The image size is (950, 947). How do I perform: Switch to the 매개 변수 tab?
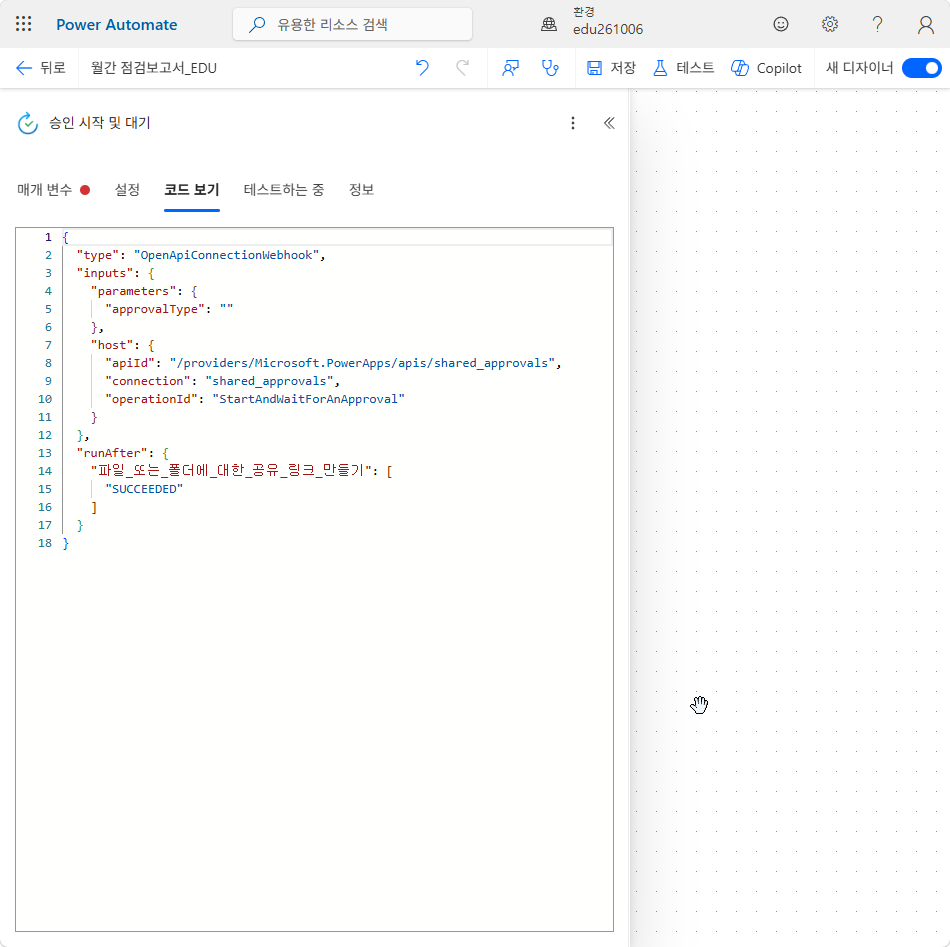pyautogui.click(x=53, y=190)
